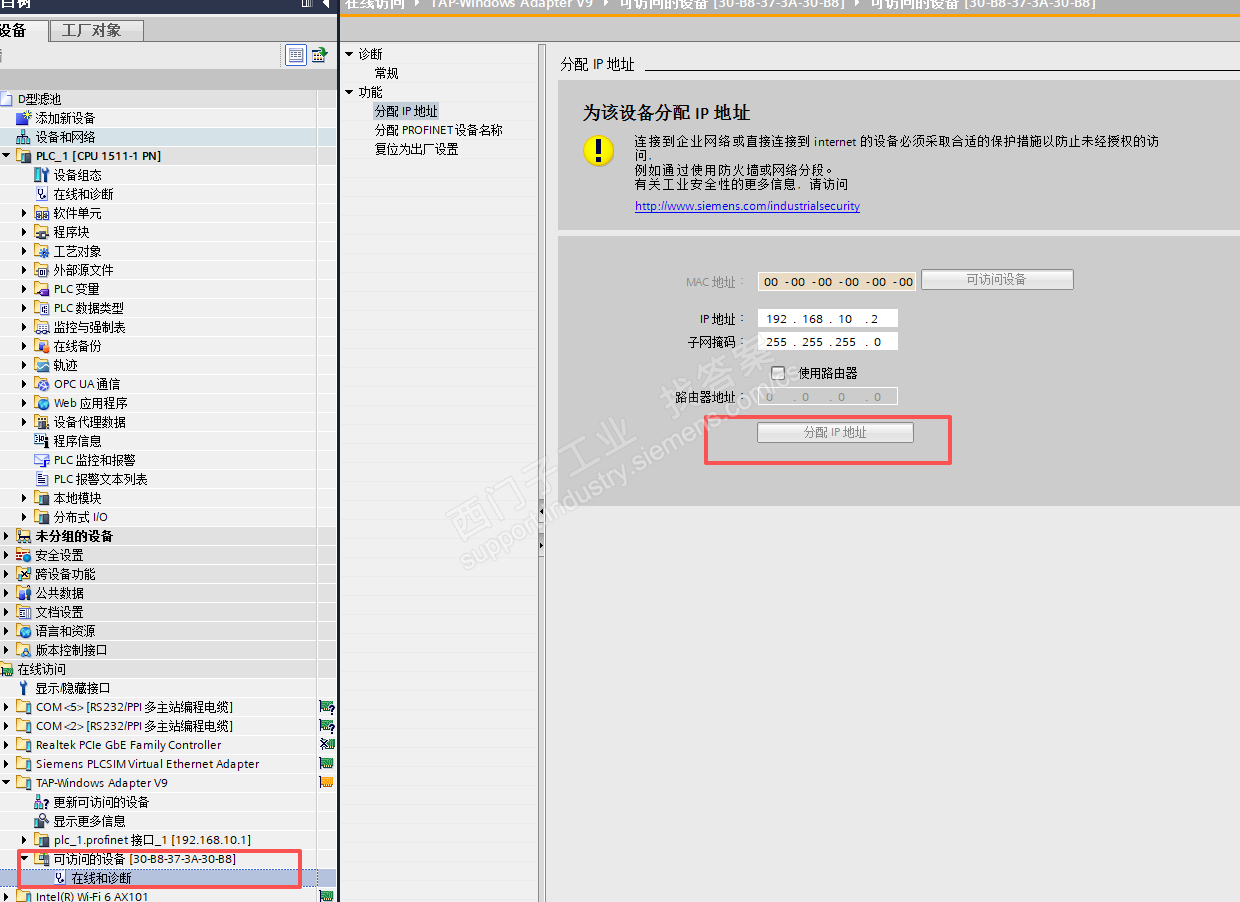Click 更新可访问的设备 refresh icon
This screenshot has height=902, width=1240.
coord(42,802)
